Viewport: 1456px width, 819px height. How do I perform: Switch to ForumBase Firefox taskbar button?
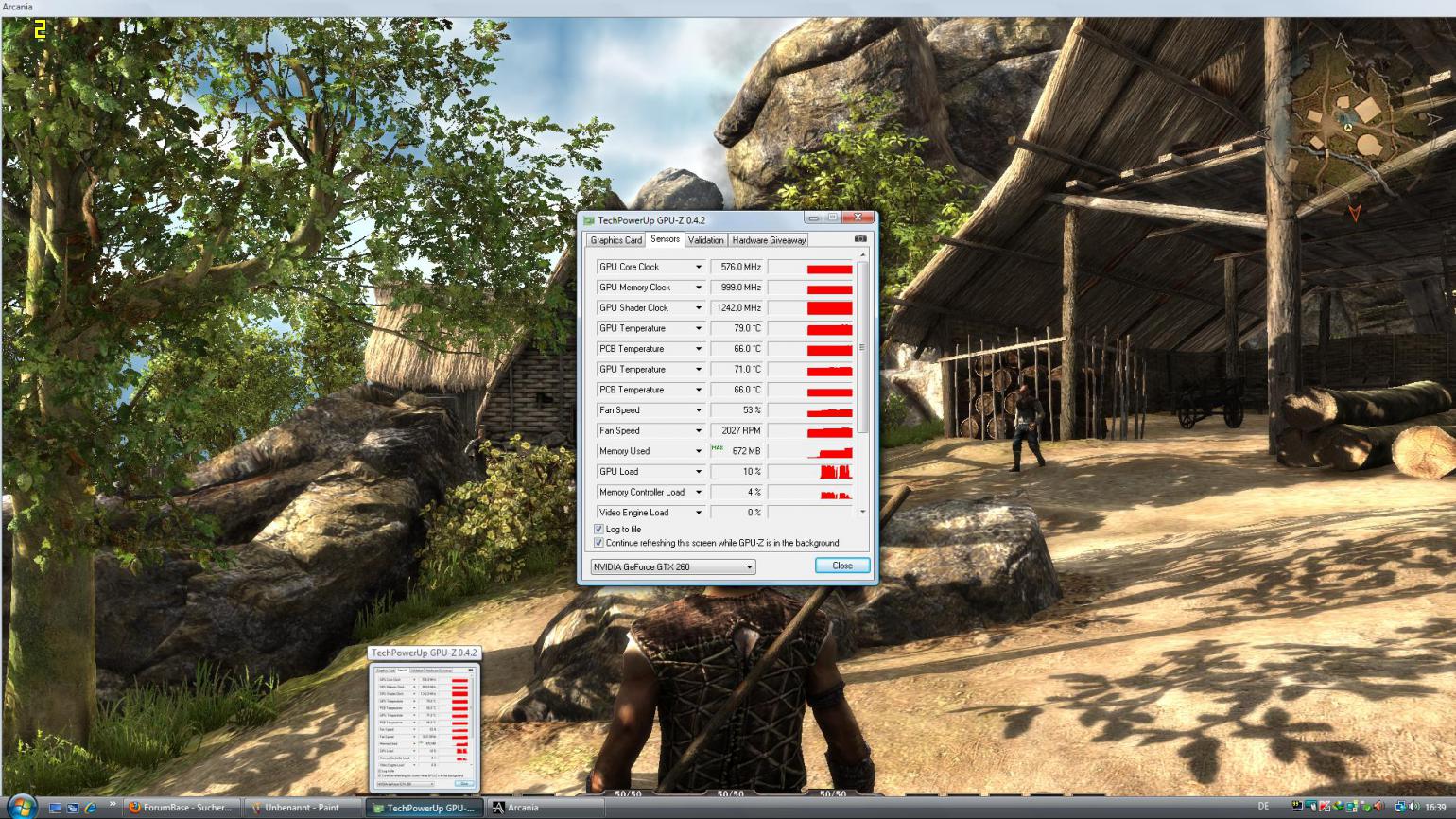pyautogui.click(x=182, y=808)
